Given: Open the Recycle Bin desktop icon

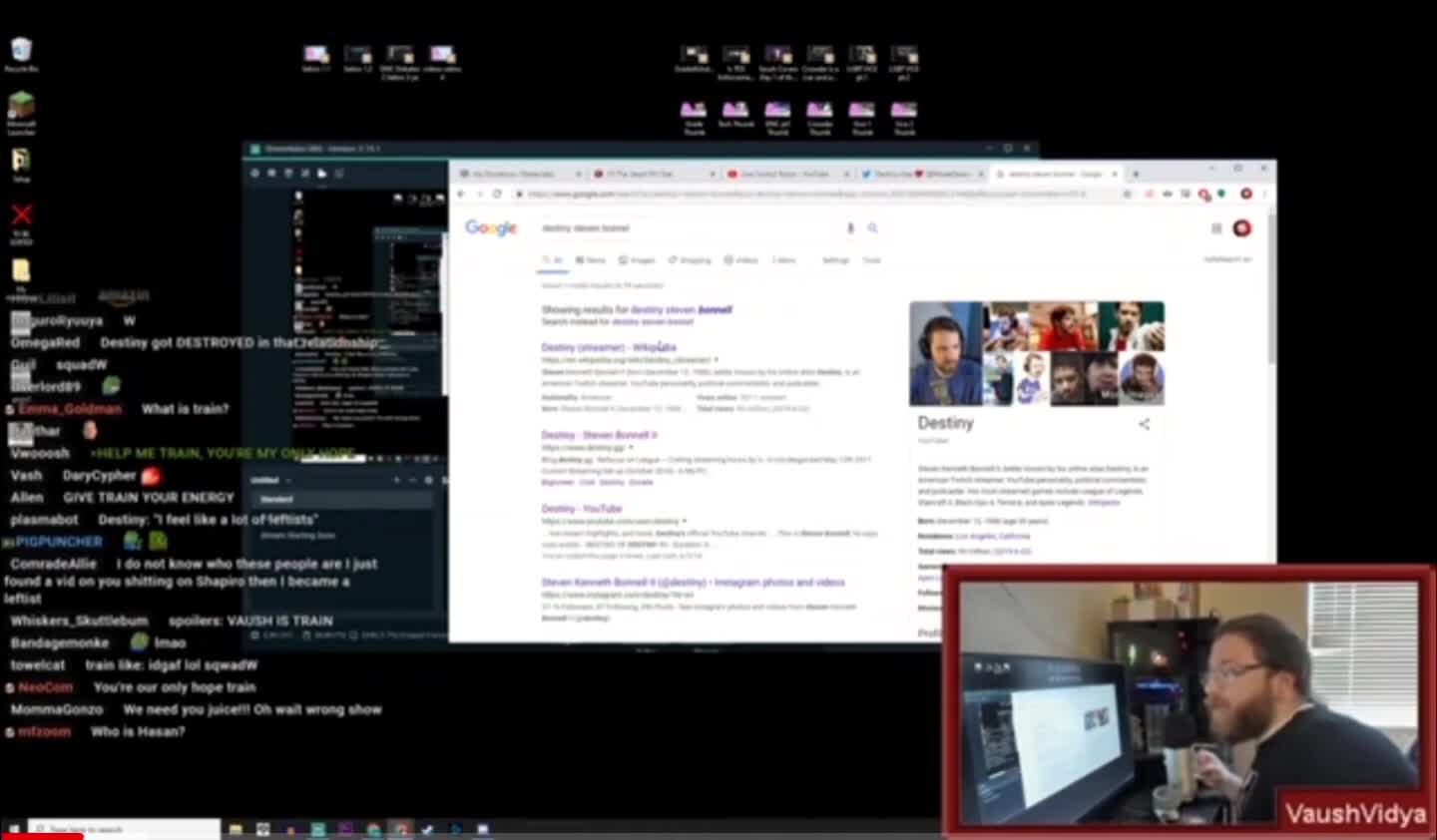Looking at the screenshot, I should (x=20, y=45).
